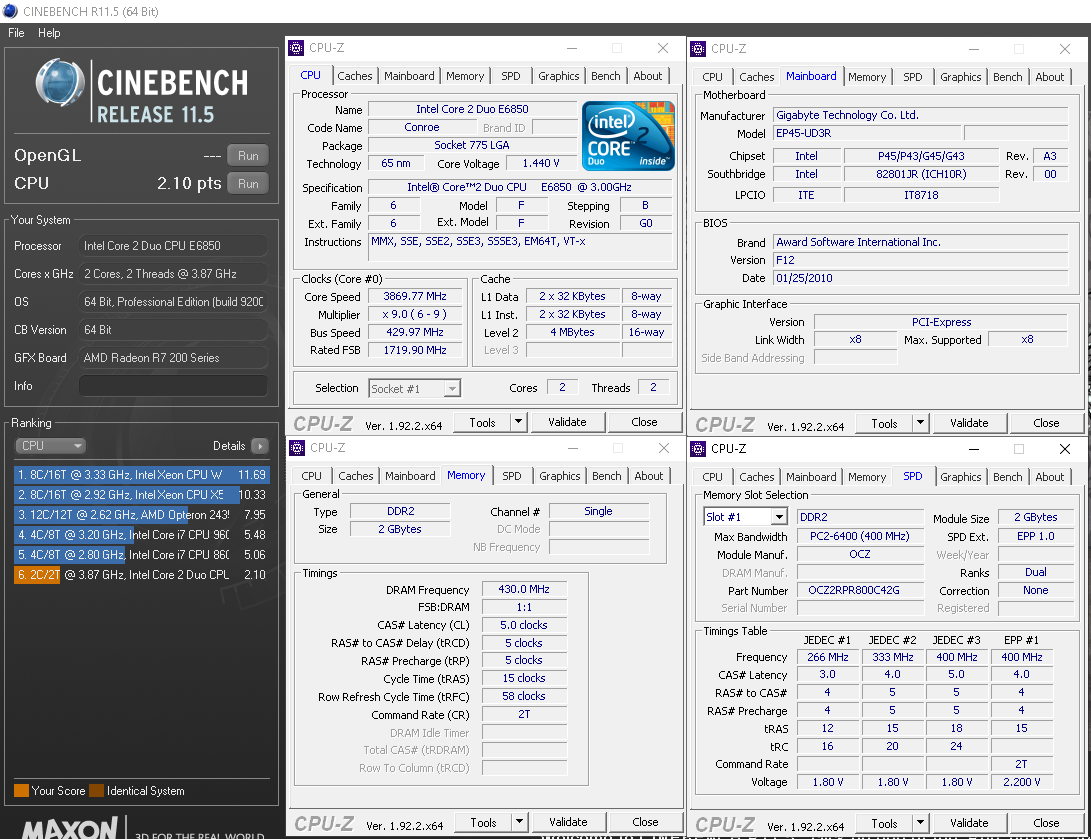Click Validate in CPU window

(567, 422)
